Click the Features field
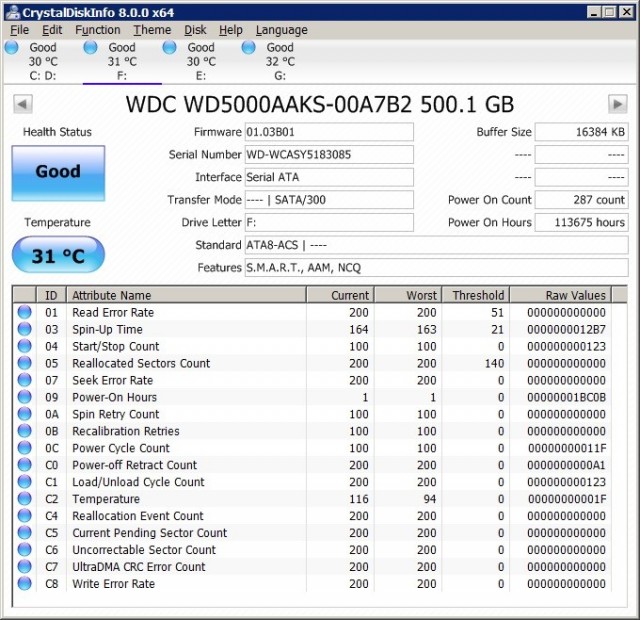 tap(436, 268)
